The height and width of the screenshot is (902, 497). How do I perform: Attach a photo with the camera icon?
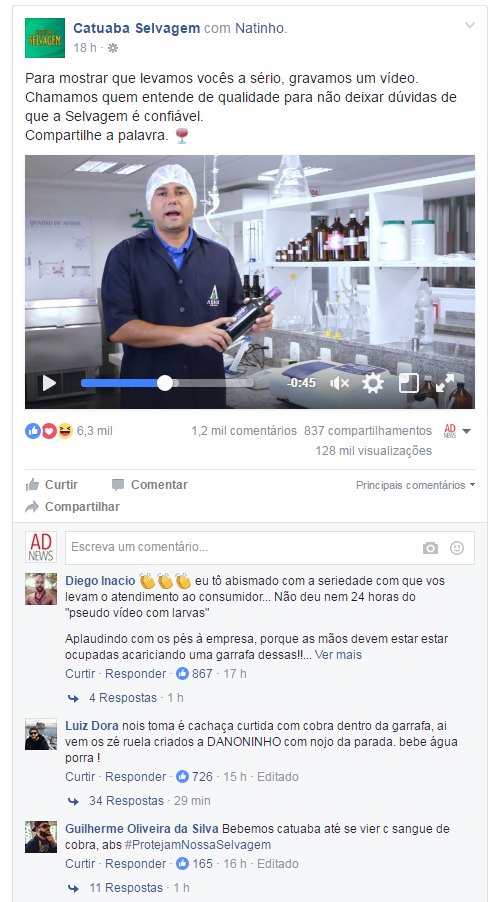(x=430, y=548)
